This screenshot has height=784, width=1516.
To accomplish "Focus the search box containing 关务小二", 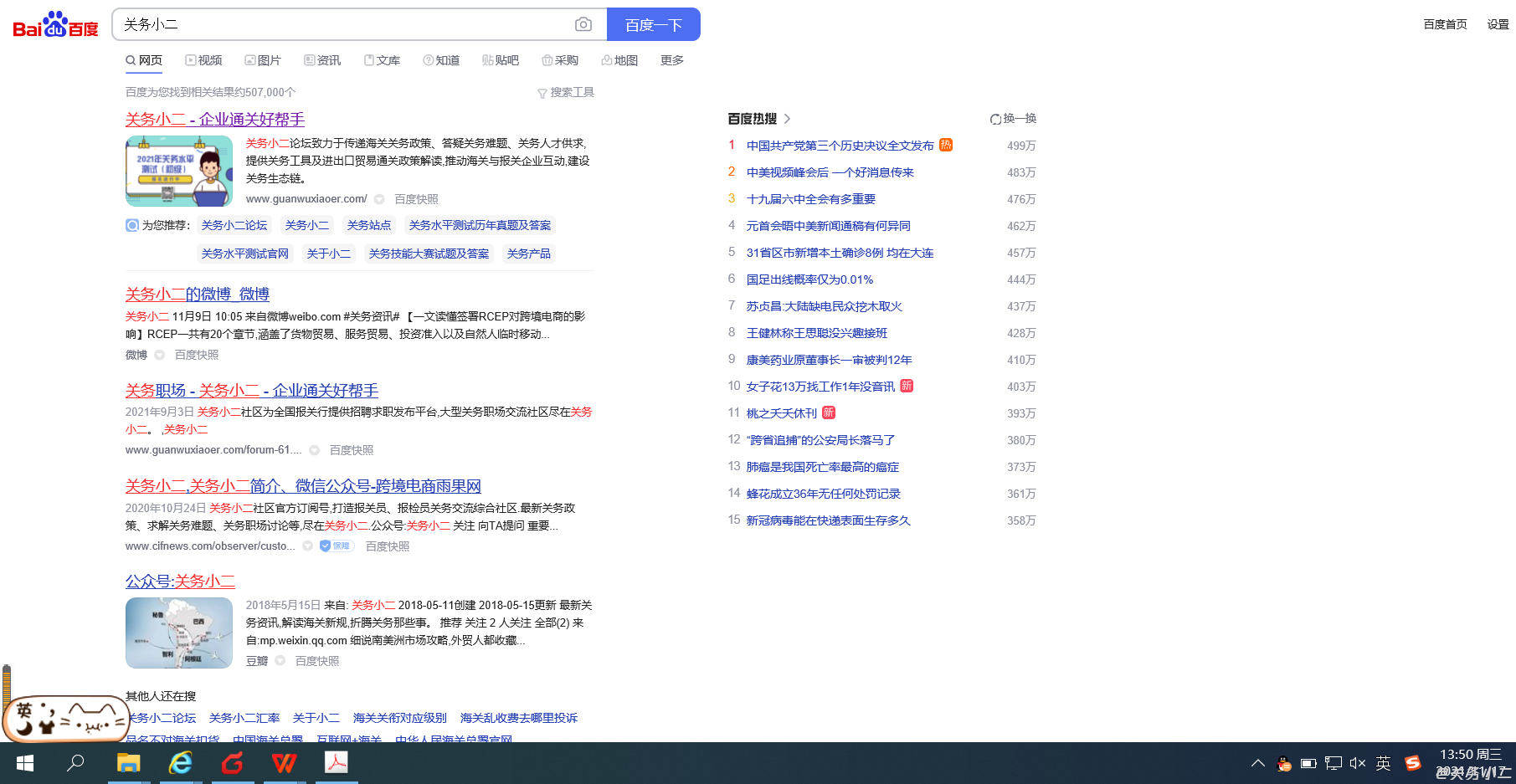I will pos(343,25).
